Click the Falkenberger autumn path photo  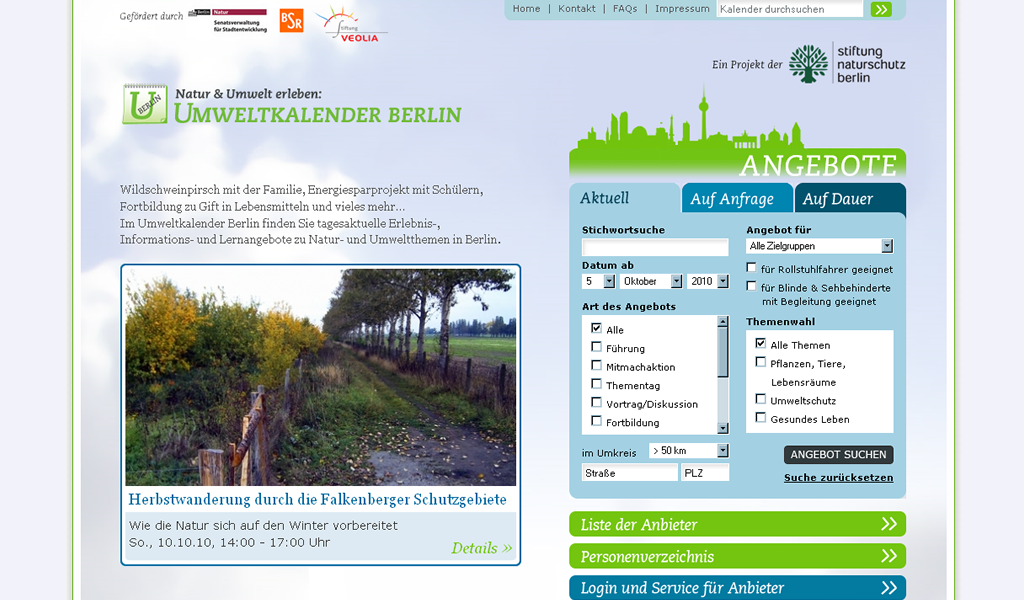[x=321, y=377]
